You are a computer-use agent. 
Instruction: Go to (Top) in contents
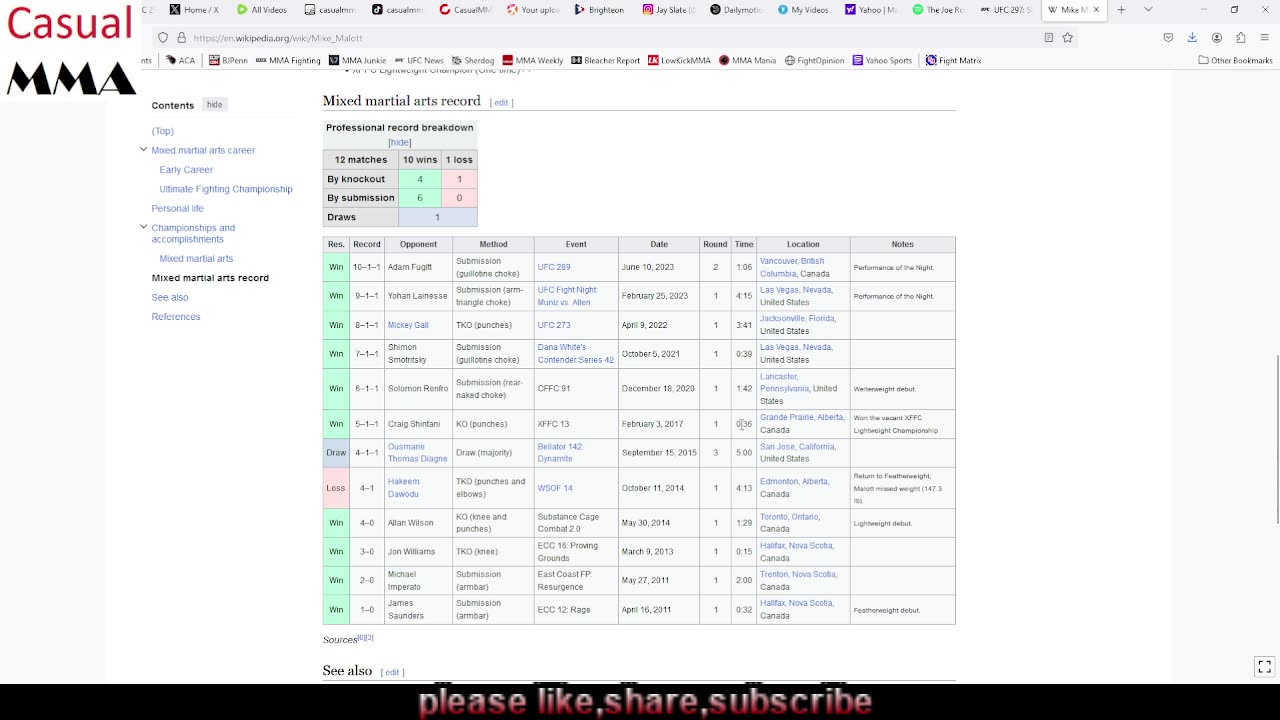pyautogui.click(x=162, y=131)
